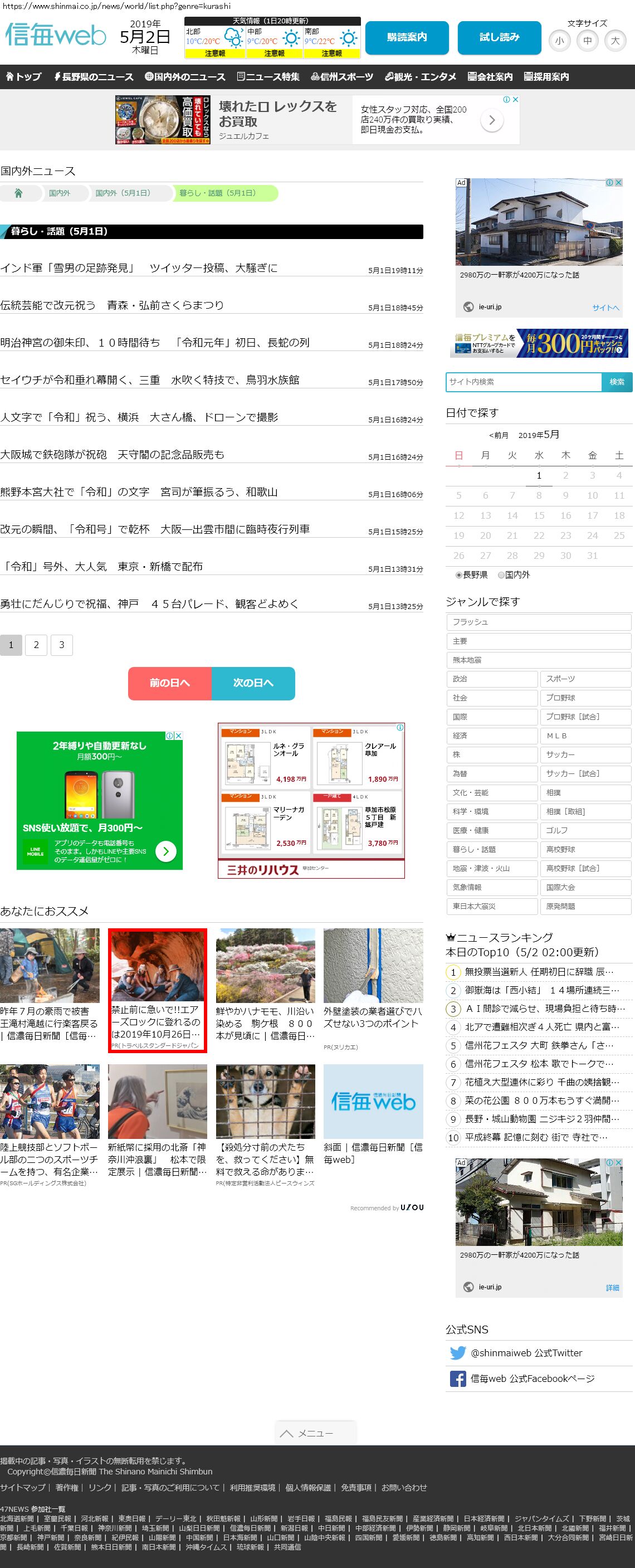635x1568 pixels.
Task: Close the house ad in sidebar
Action: pyautogui.click(x=618, y=183)
